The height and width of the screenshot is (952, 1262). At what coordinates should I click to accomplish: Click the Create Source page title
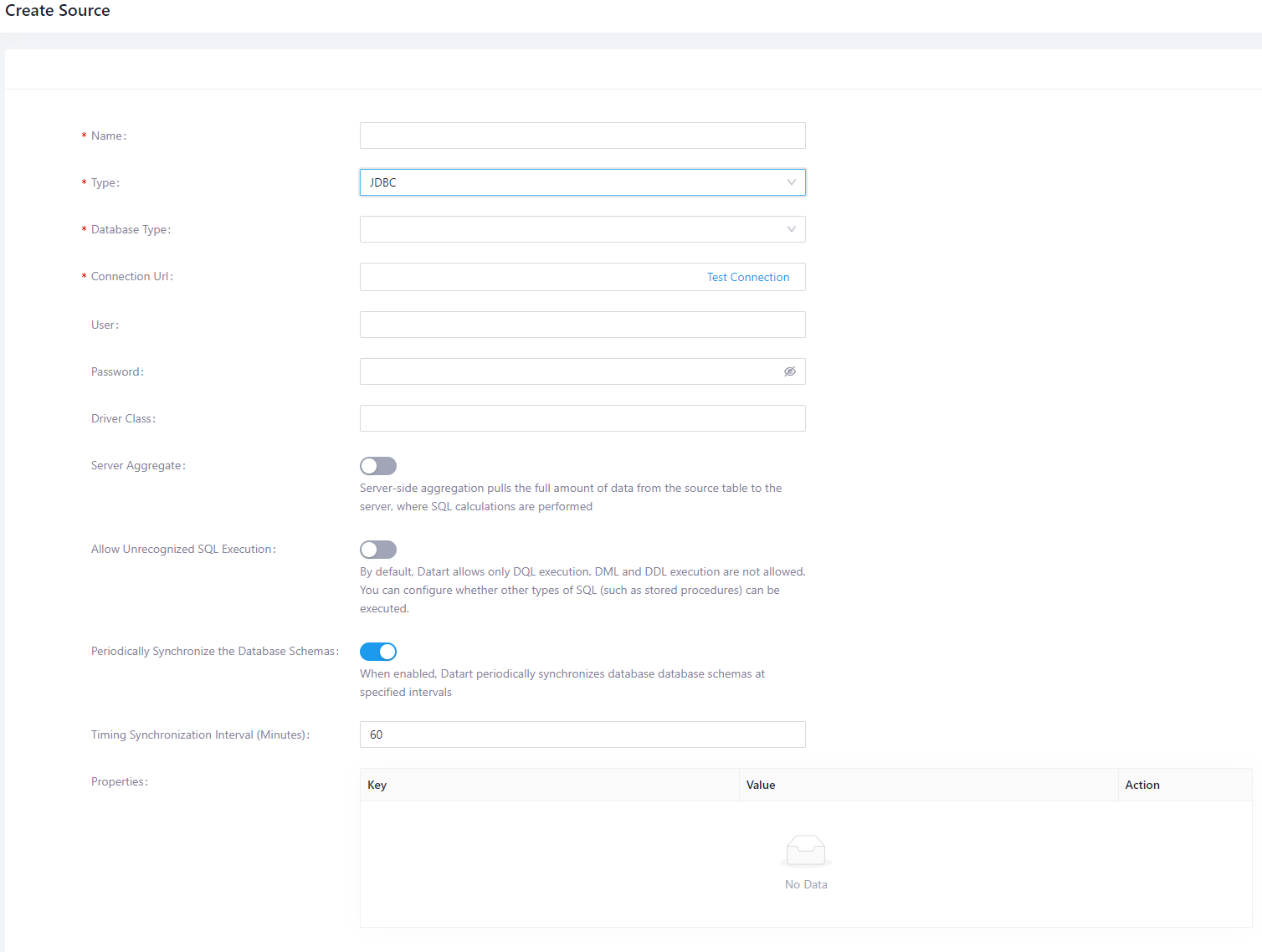(57, 11)
